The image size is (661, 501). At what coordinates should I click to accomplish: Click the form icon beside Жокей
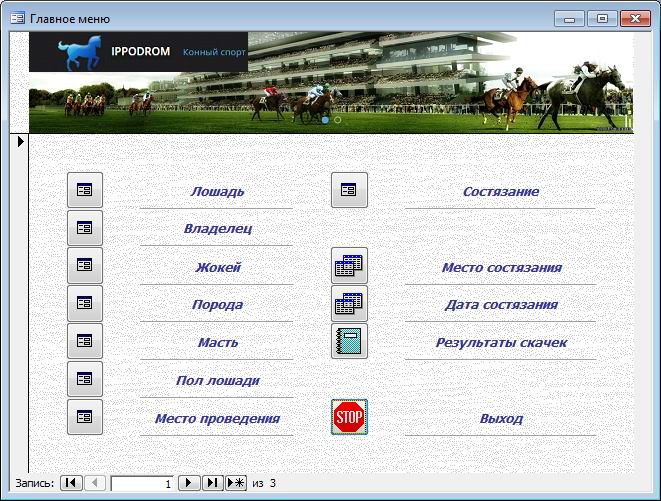85,265
